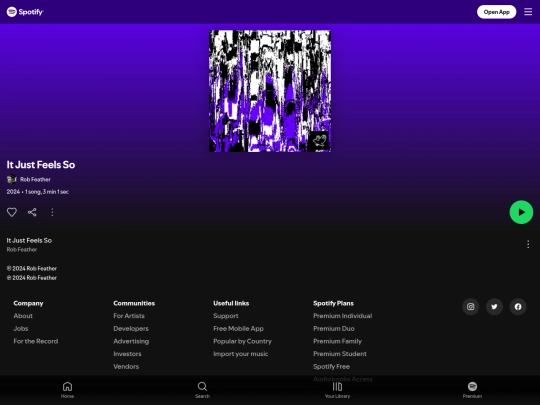Open Premium Duo plan link
The image size is (540, 405).
pyautogui.click(x=334, y=329)
